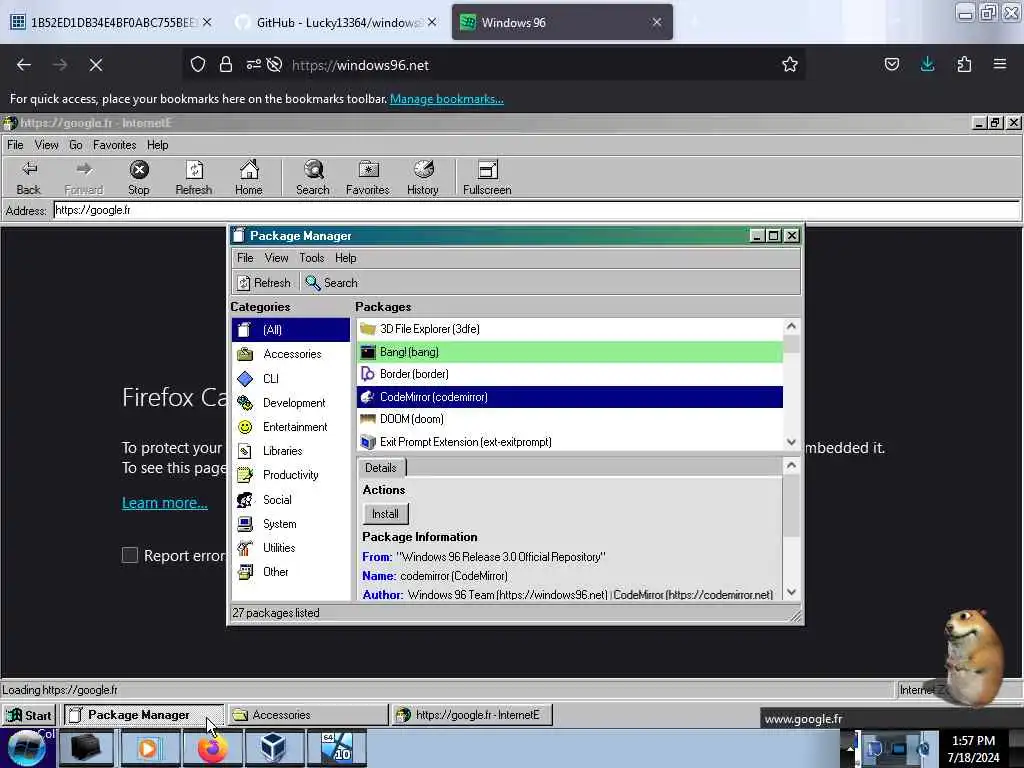Click the Install button
Viewport: 1024px width, 768px height.
[385, 514]
